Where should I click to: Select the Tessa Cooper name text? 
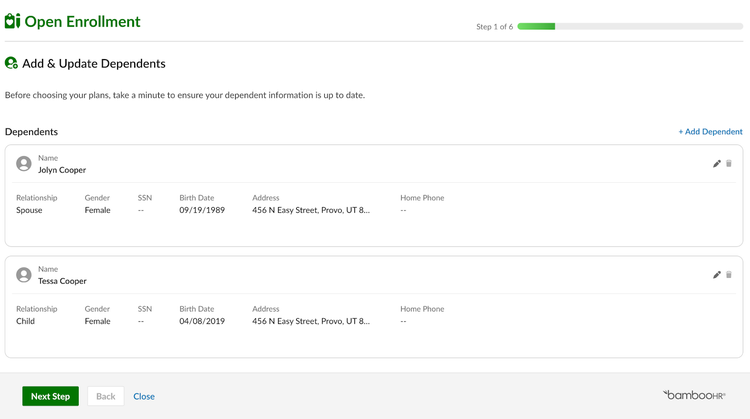(x=62, y=281)
